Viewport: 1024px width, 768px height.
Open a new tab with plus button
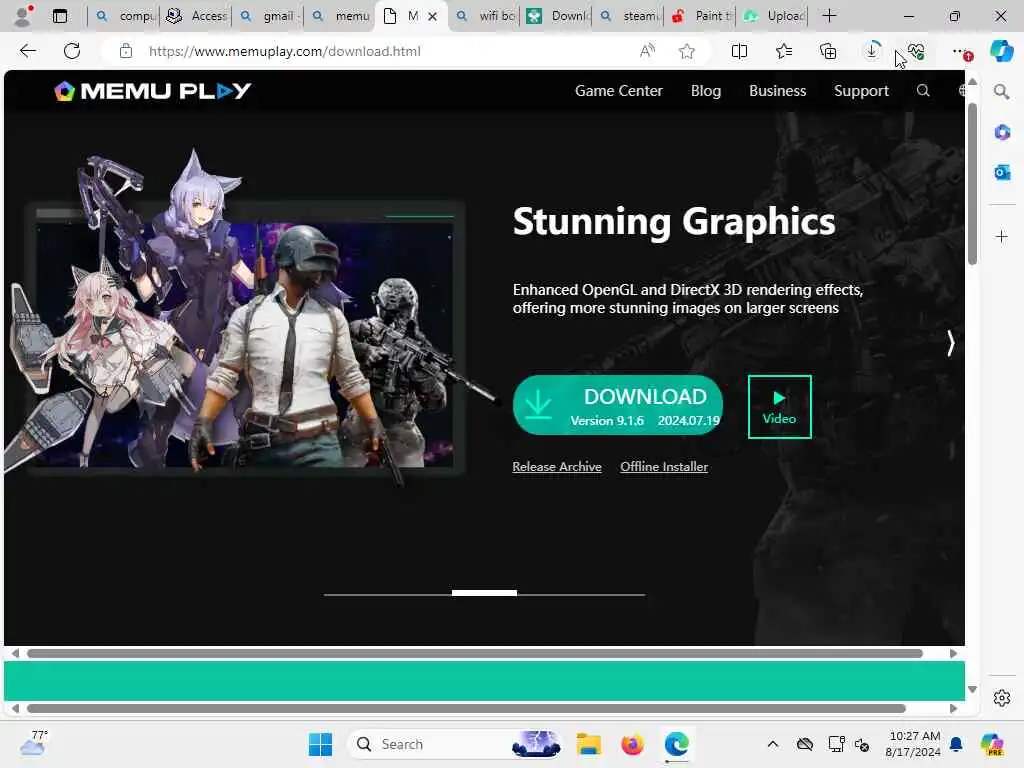click(829, 16)
